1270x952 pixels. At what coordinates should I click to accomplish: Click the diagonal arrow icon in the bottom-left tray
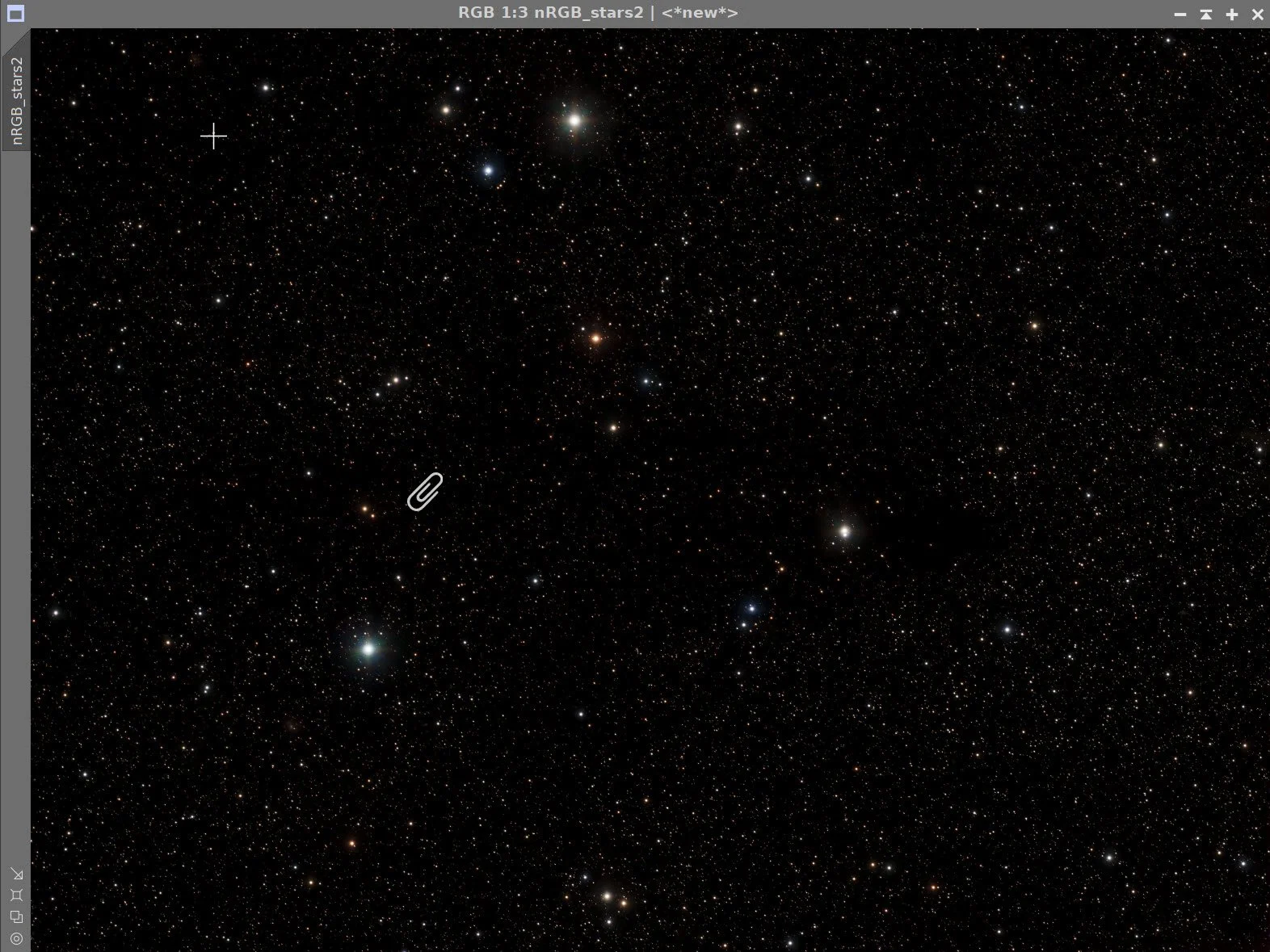16,874
